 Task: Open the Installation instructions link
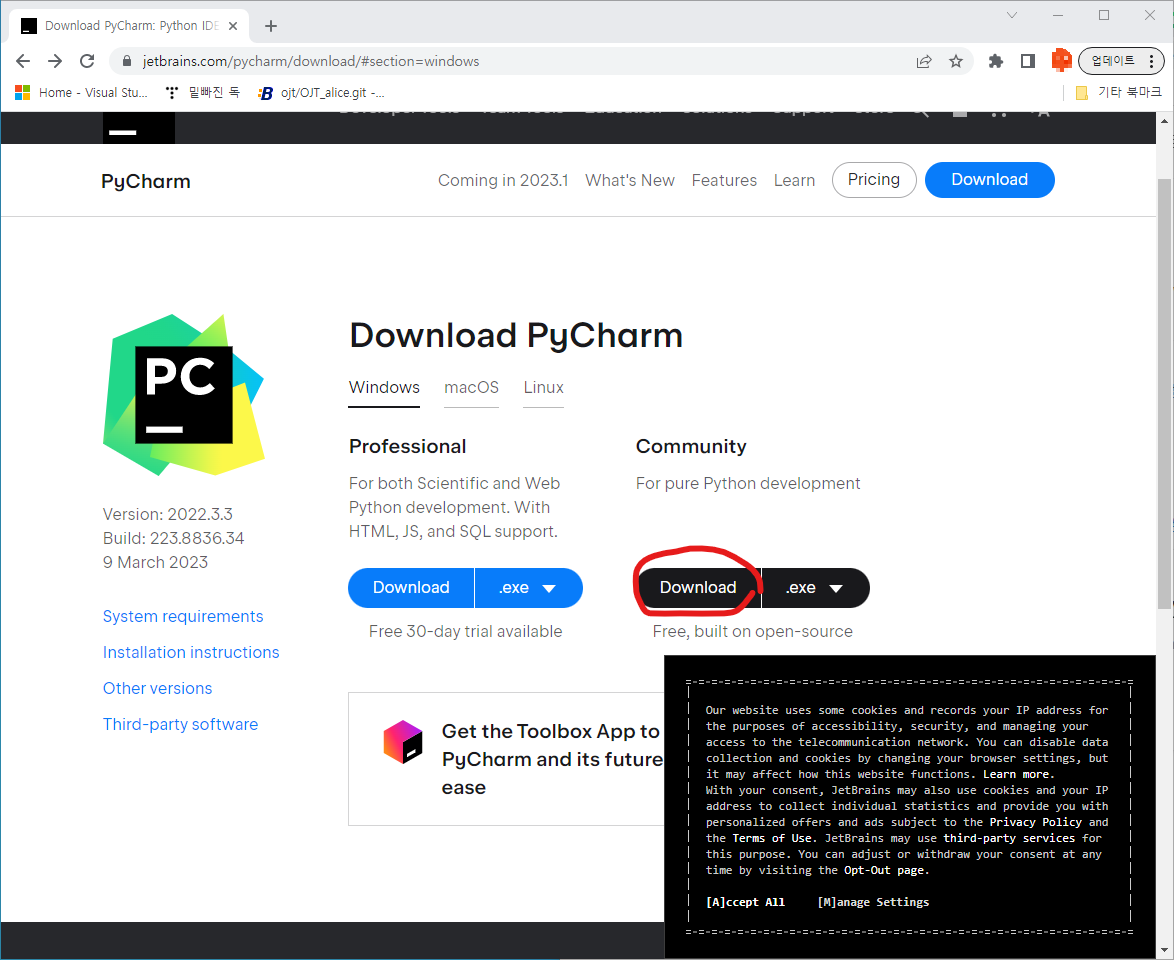191,652
